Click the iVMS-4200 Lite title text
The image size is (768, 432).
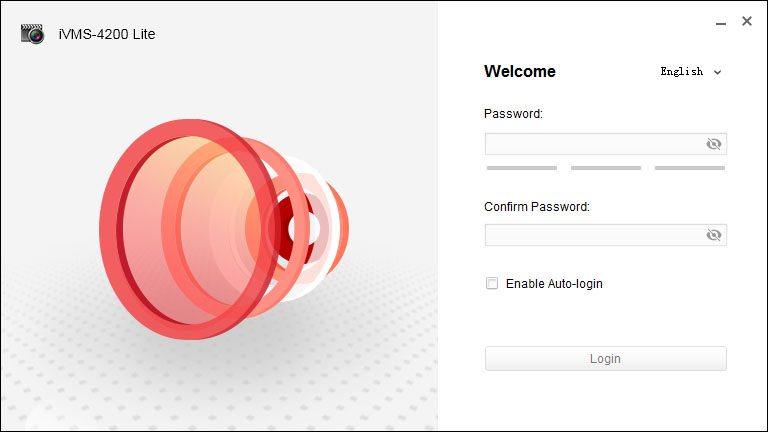107,34
